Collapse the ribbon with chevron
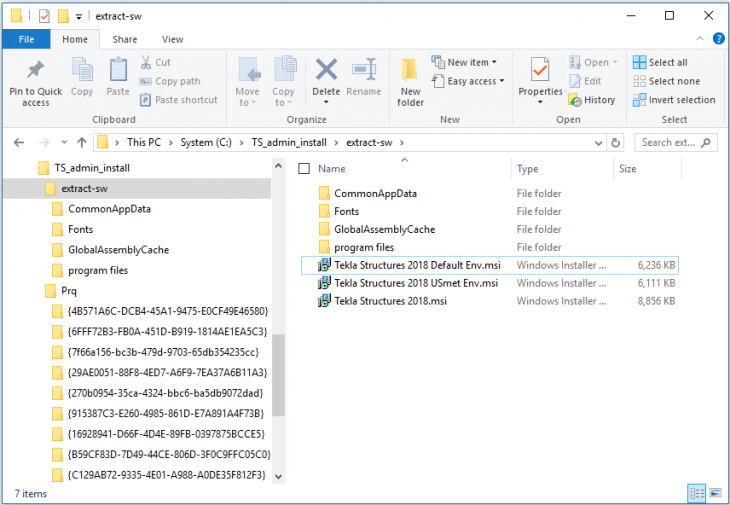The width and height of the screenshot is (730, 505). [x=700, y=39]
